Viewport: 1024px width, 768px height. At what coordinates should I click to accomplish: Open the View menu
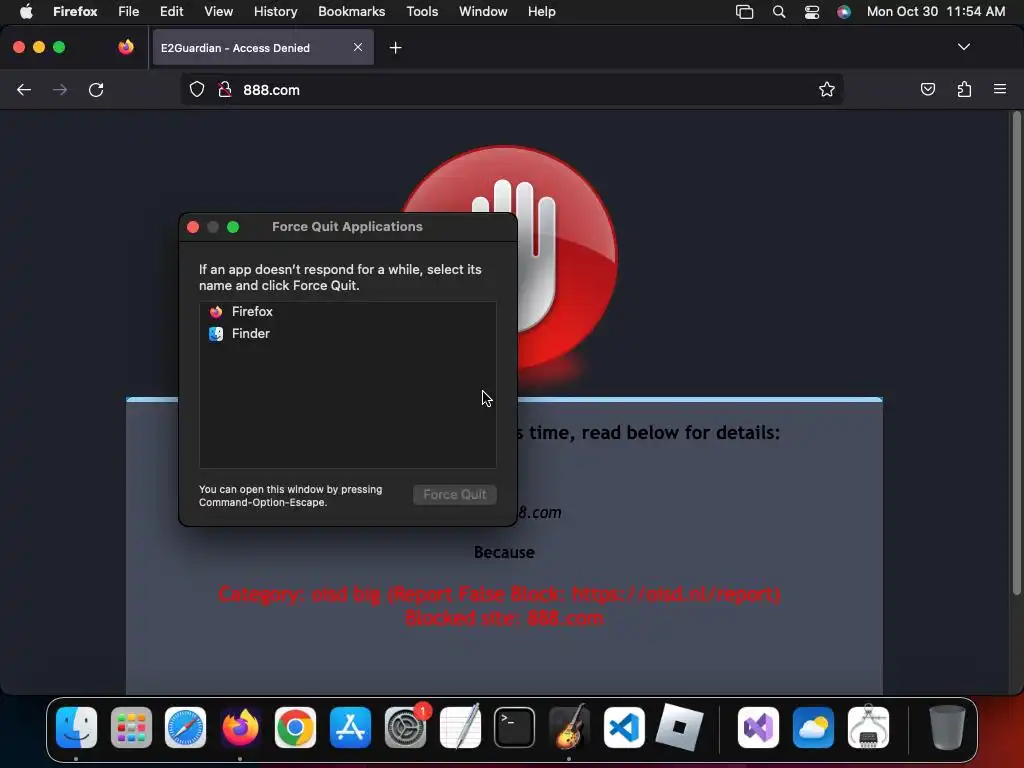point(218,11)
